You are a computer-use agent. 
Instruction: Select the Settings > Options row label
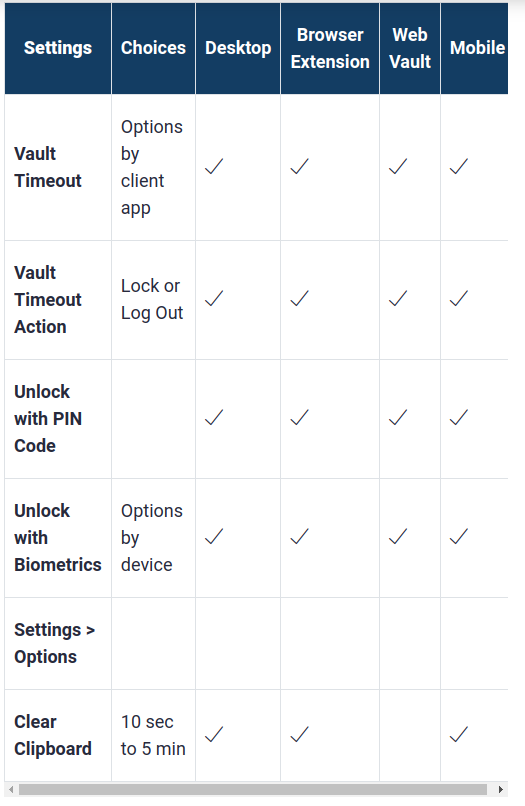(x=55, y=643)
